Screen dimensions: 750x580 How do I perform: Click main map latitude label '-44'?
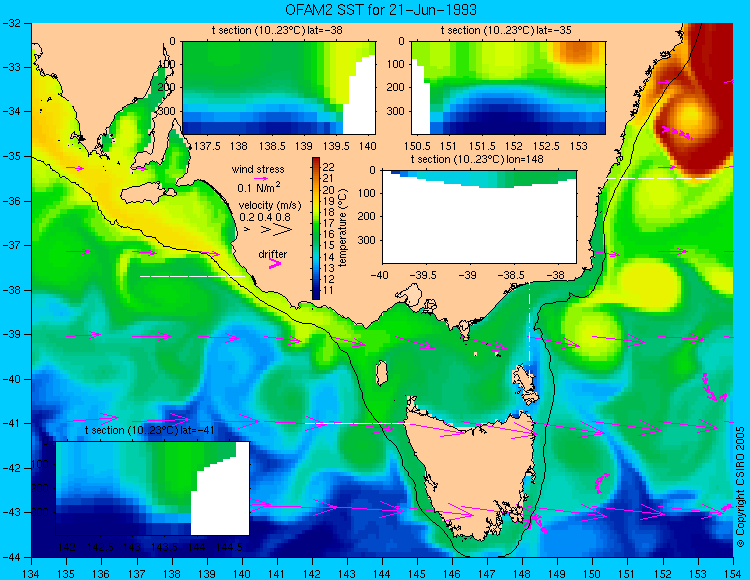[11, 557]
